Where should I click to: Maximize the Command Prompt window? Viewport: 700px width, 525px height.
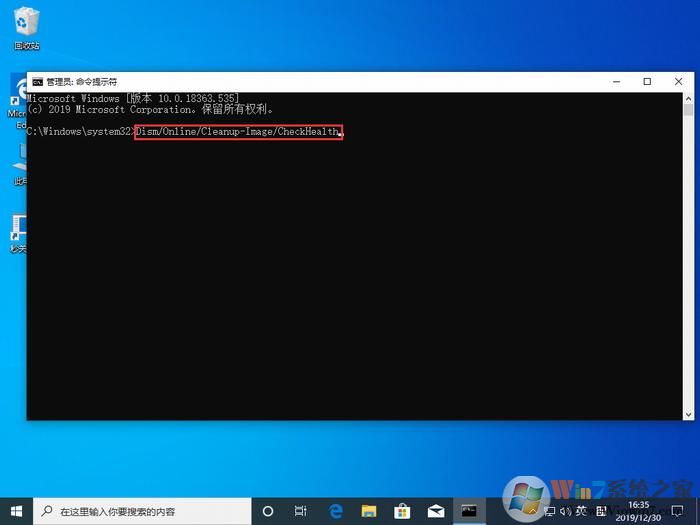coord(647,82)
